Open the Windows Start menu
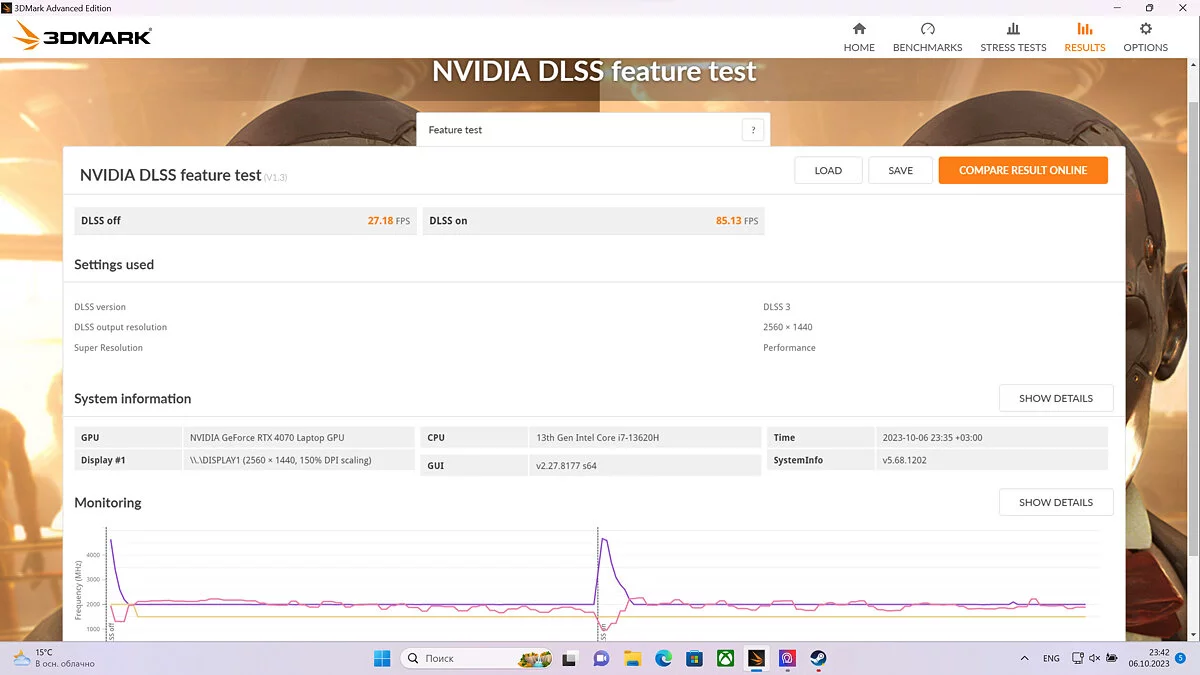 point(382,658)
